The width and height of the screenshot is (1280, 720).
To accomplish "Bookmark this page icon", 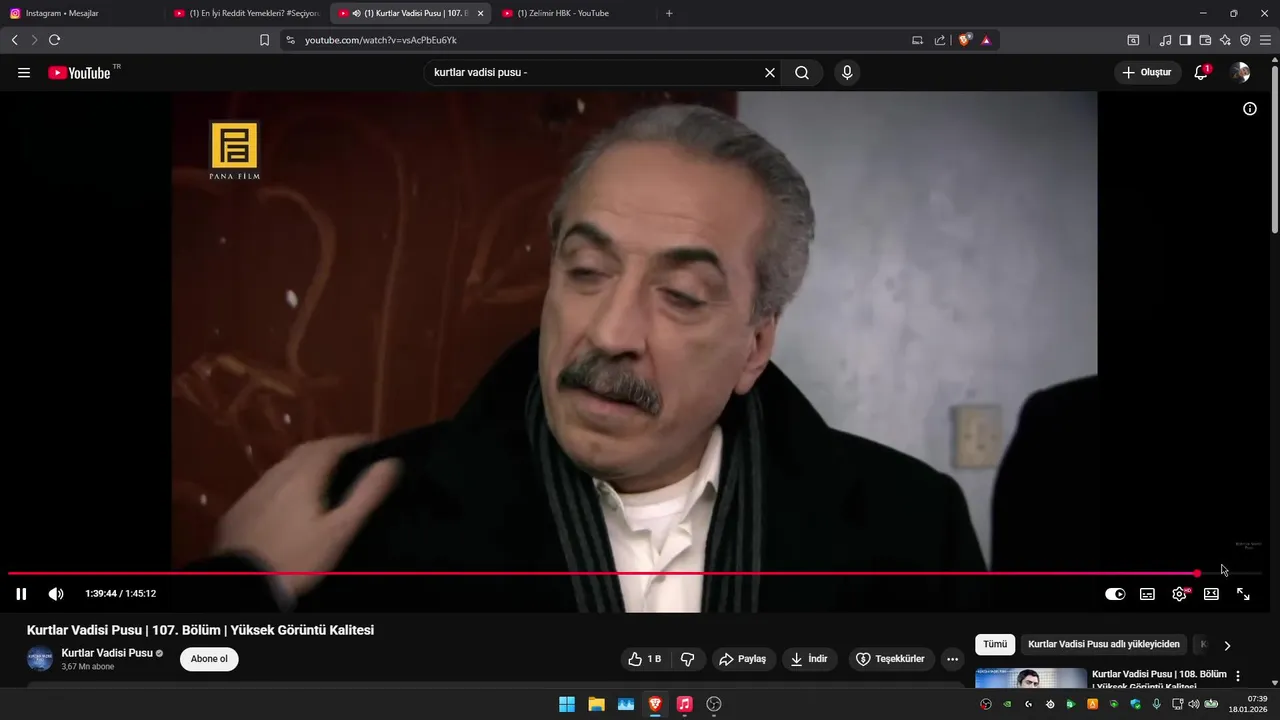I will (264, 40).
